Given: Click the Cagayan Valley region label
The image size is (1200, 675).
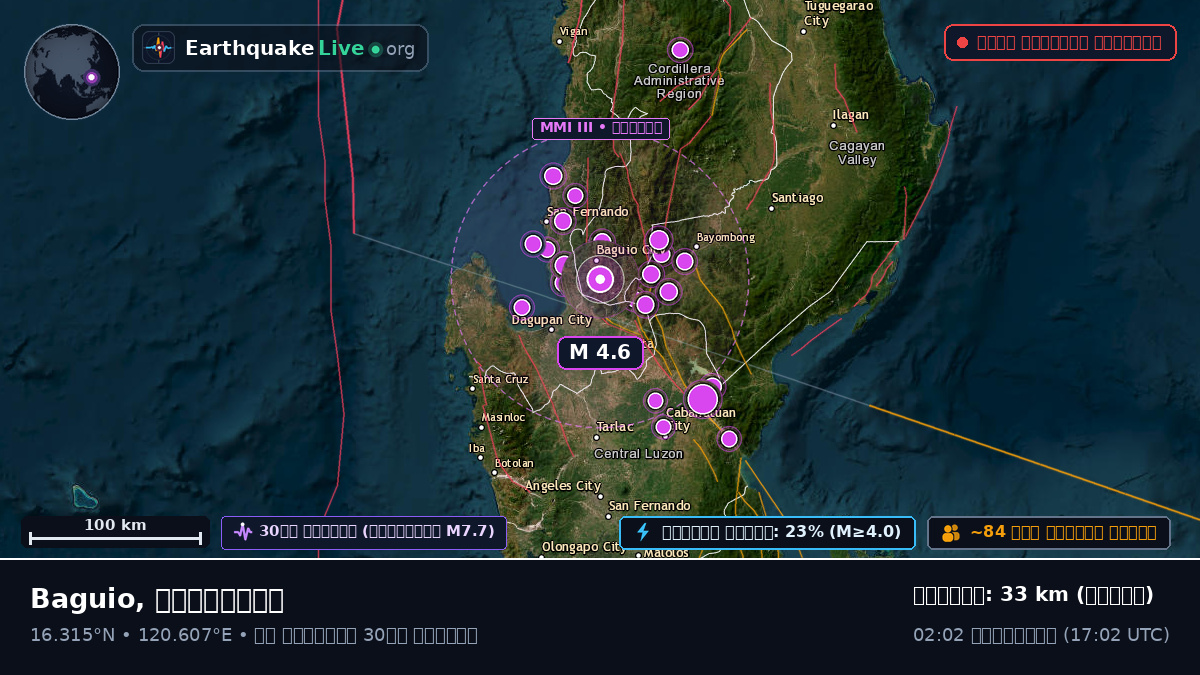Looking at the screenshot, I should (857, 153).
